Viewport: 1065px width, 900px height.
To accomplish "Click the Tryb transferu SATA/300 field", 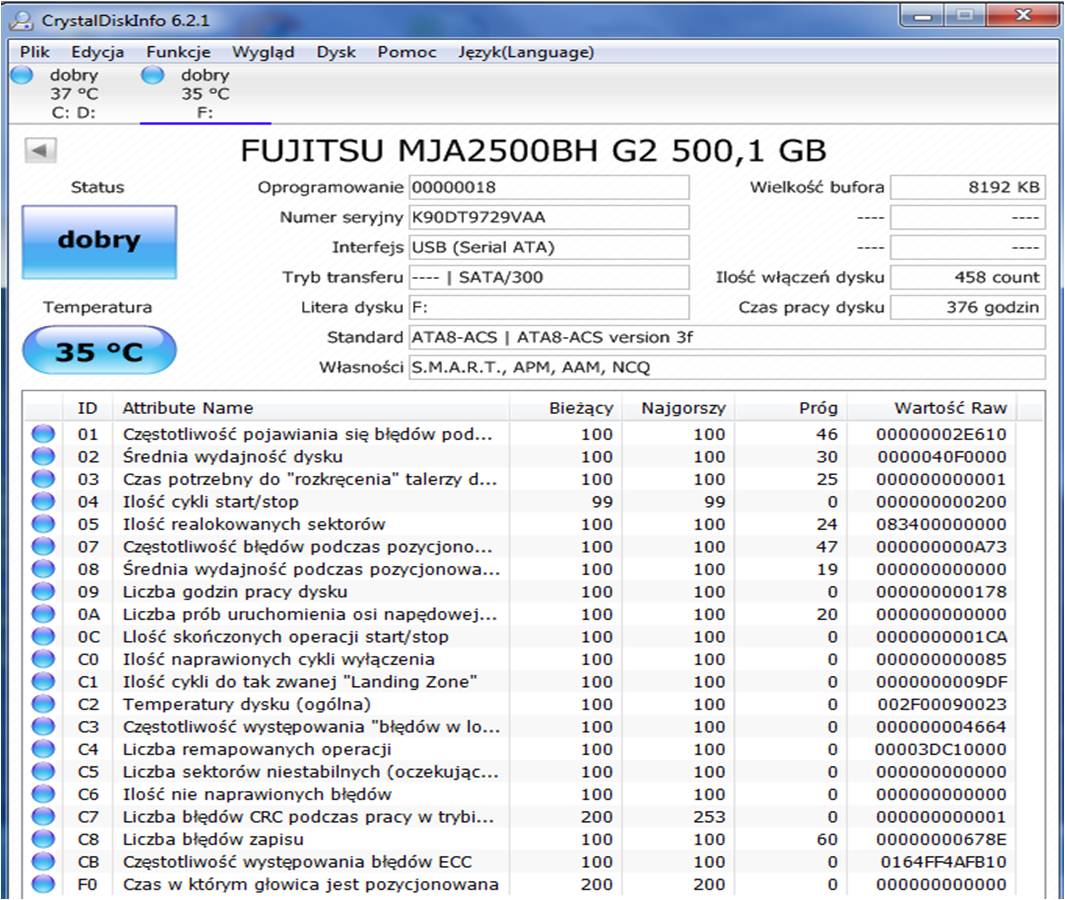I will (x=549, y=277).
